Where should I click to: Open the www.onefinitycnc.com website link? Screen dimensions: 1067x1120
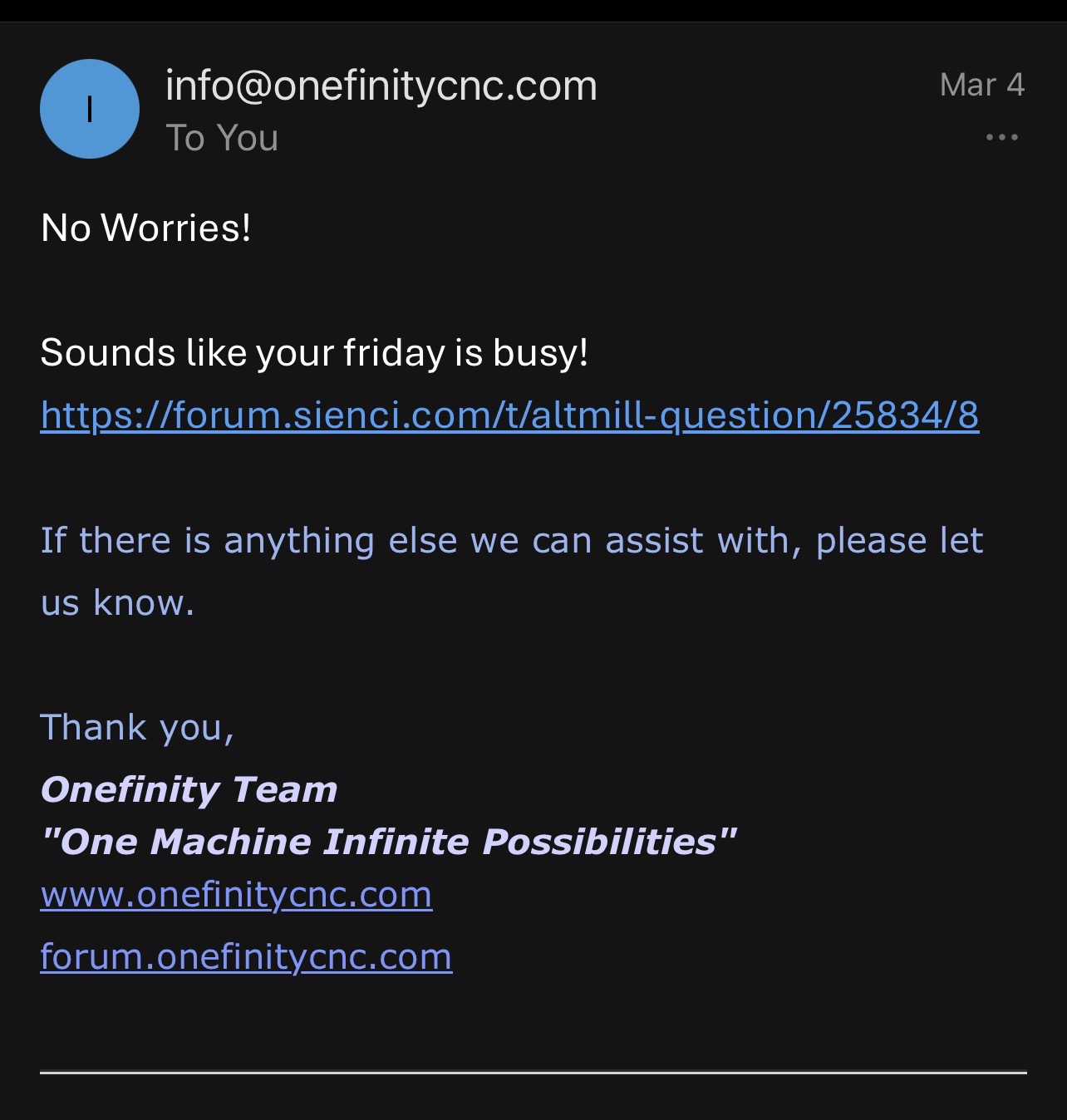[x=236, y=894]
